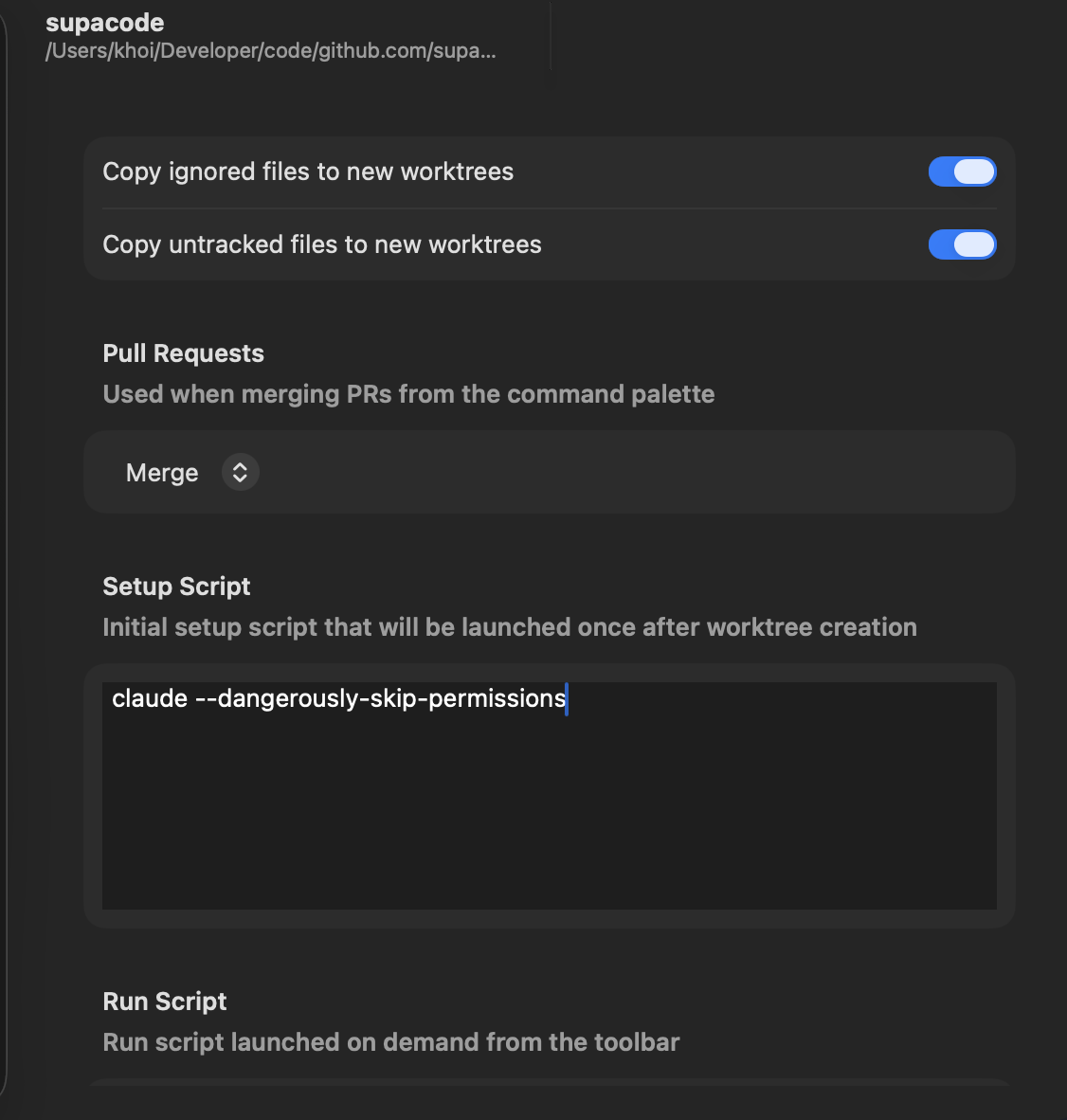Toggle the switch next to Copy untracked files
This screenshot has height=1120, width=1067.
point(963,244)
